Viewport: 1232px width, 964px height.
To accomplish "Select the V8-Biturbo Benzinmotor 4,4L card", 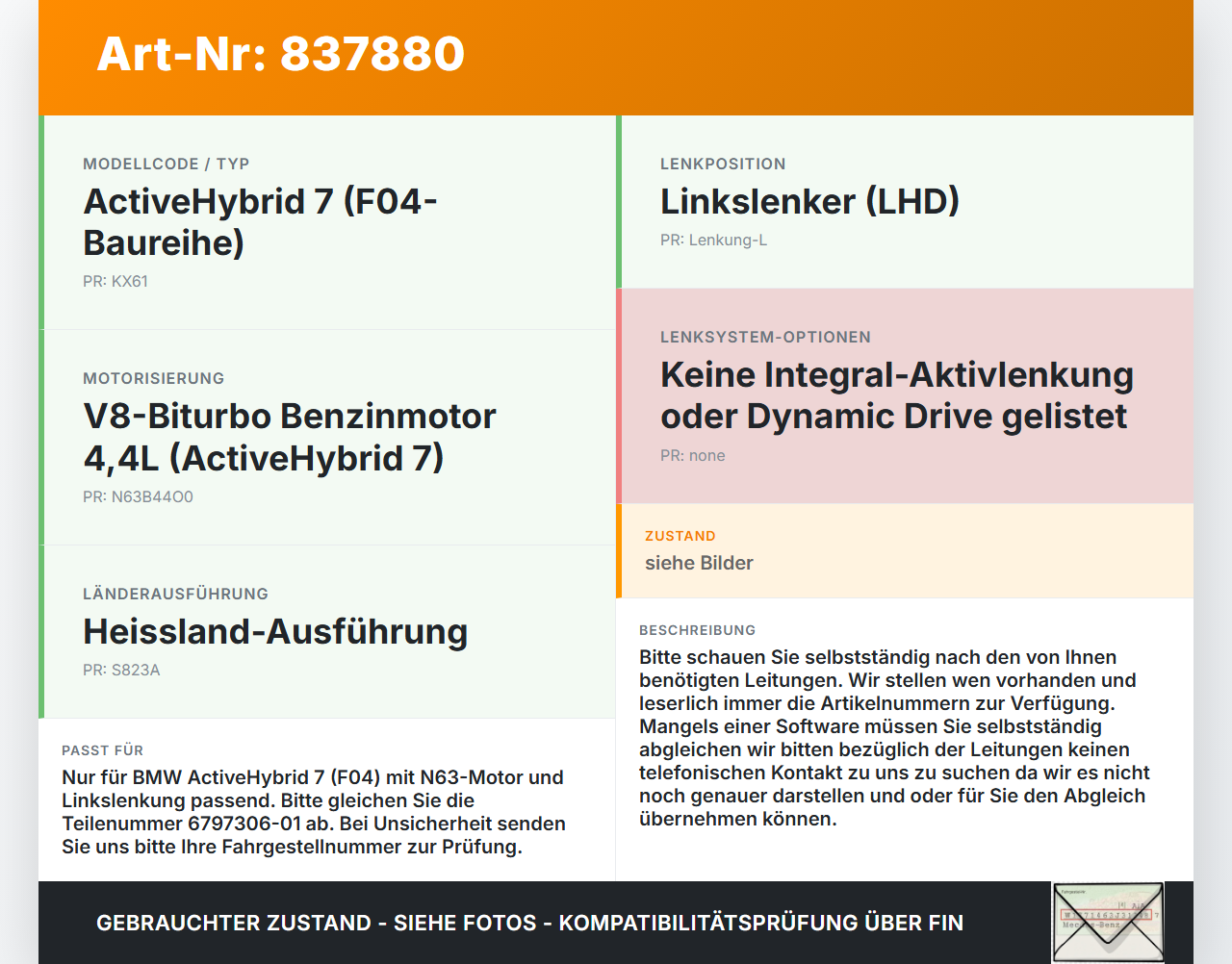I will 327,438.
